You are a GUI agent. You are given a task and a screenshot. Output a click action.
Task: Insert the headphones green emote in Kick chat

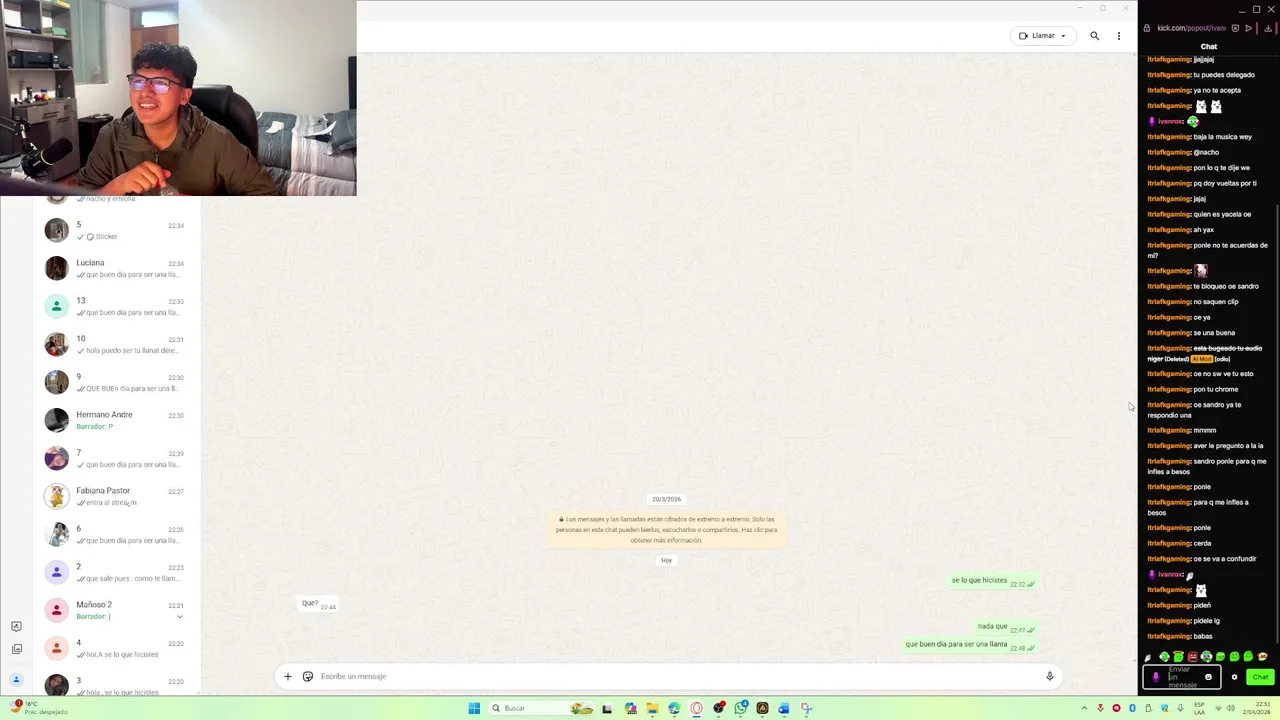[1207, 656]
